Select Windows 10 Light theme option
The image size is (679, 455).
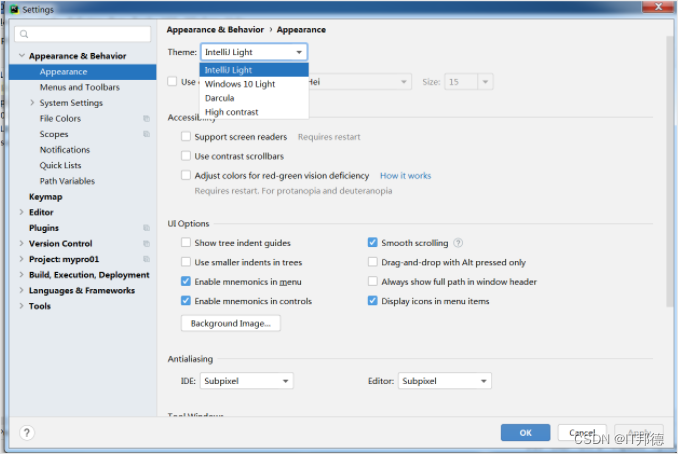pyautogui.click(x=254, y=84)
